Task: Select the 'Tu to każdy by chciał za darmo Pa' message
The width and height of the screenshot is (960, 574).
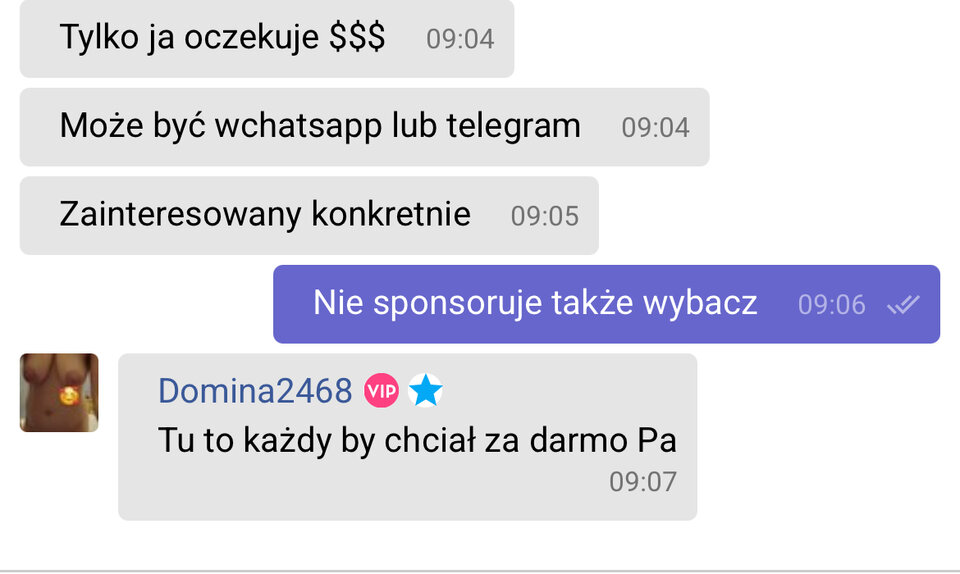Action: point(408,437)
